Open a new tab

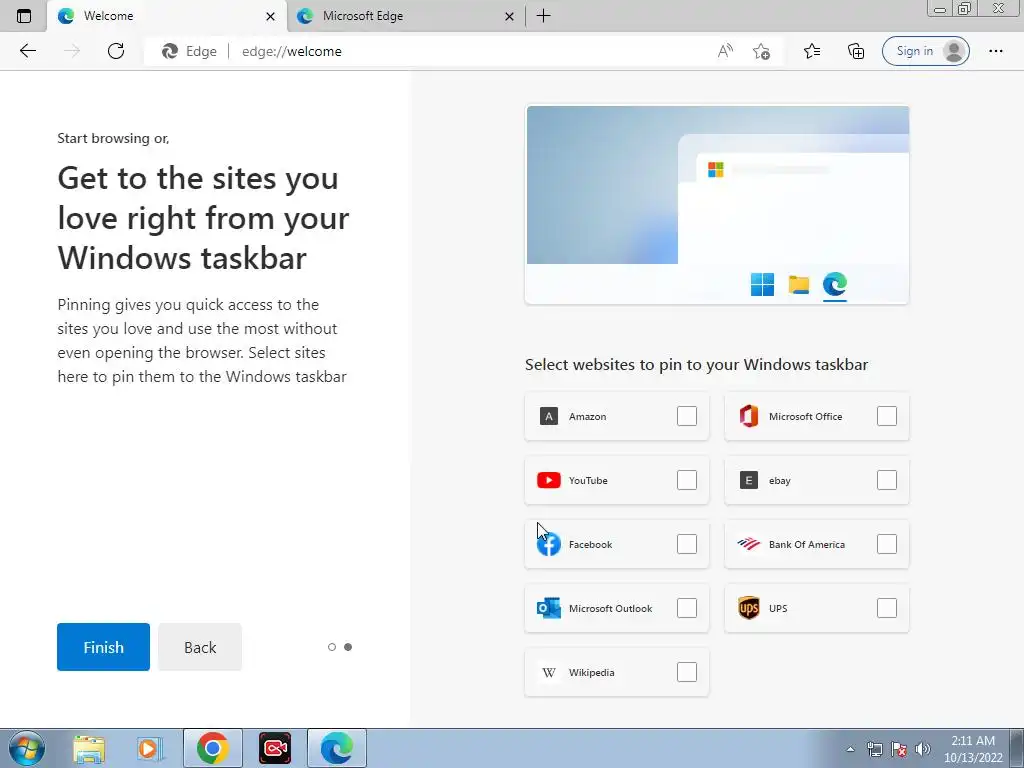(543, 16)
